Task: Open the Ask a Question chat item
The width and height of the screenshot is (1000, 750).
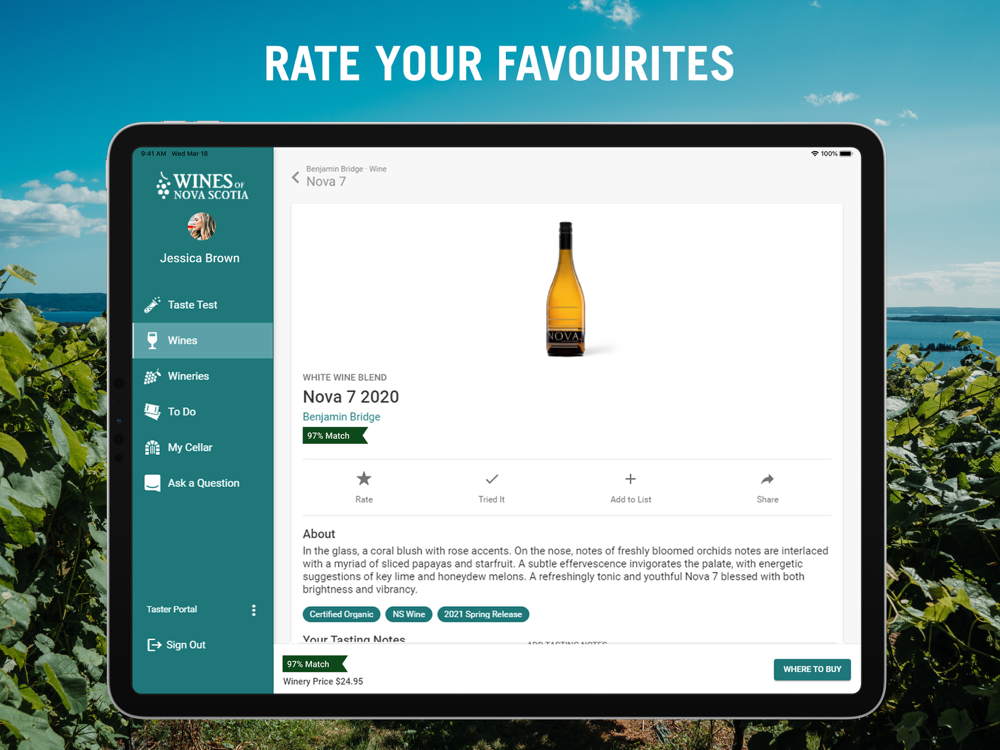Action: pos(203,483)
